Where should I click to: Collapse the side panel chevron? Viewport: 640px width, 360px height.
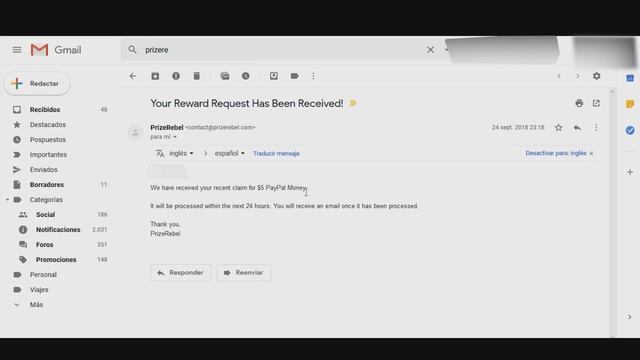629,317
